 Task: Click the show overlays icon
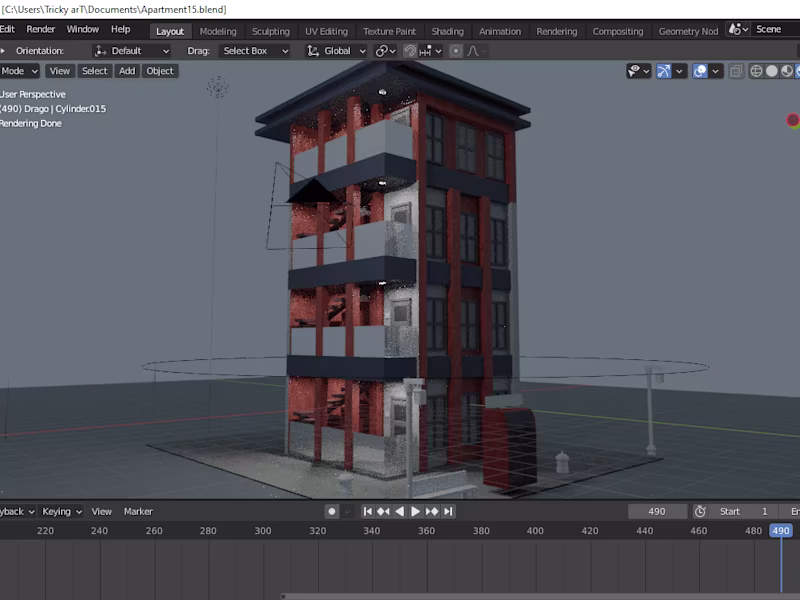click(x=700, y=71)
